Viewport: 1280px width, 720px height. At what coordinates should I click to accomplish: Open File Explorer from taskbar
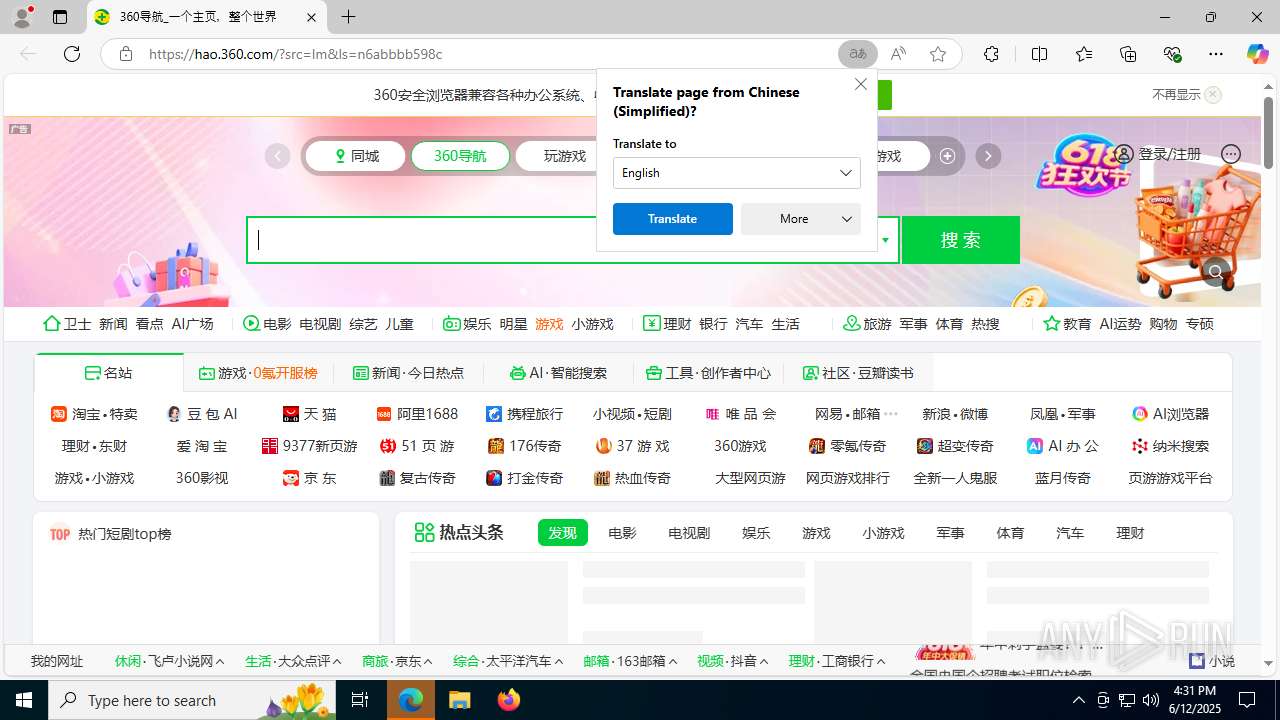click(459, 701)
